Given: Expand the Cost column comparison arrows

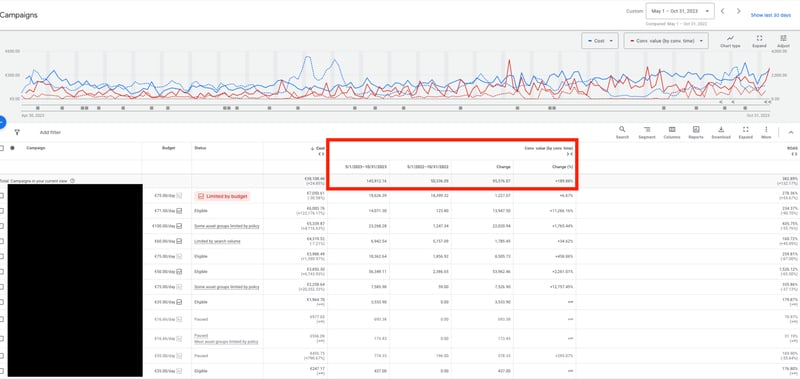Looking at the screenshot, I should [x=321, y=154].
